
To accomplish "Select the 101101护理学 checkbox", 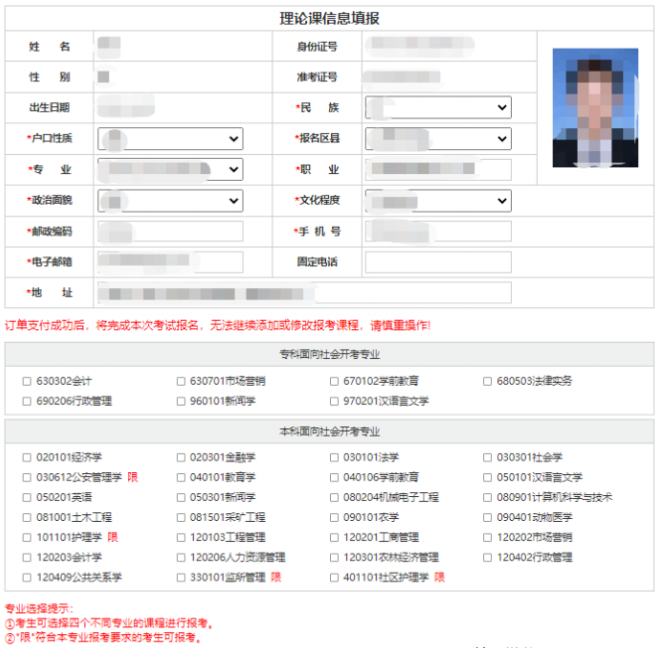I will (x=27, y=538).
